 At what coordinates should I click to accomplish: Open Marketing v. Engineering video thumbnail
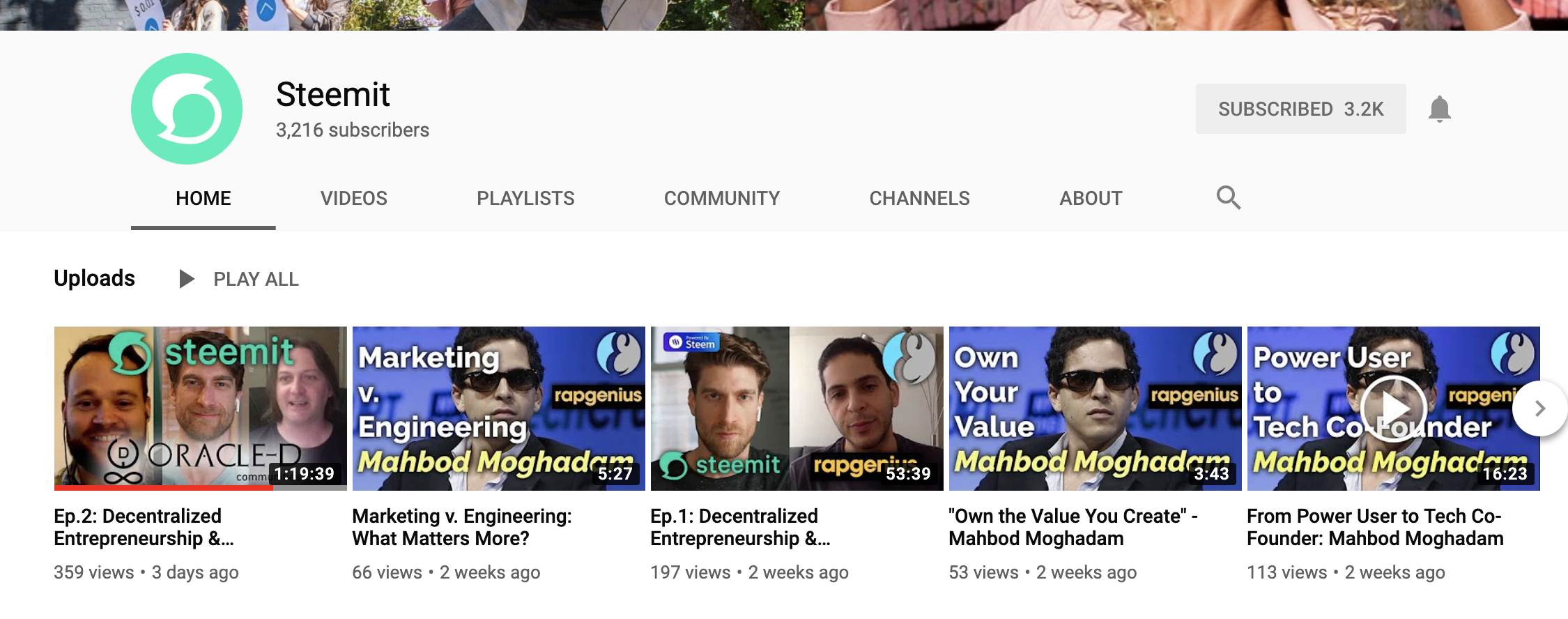click(x=499, y=408)
